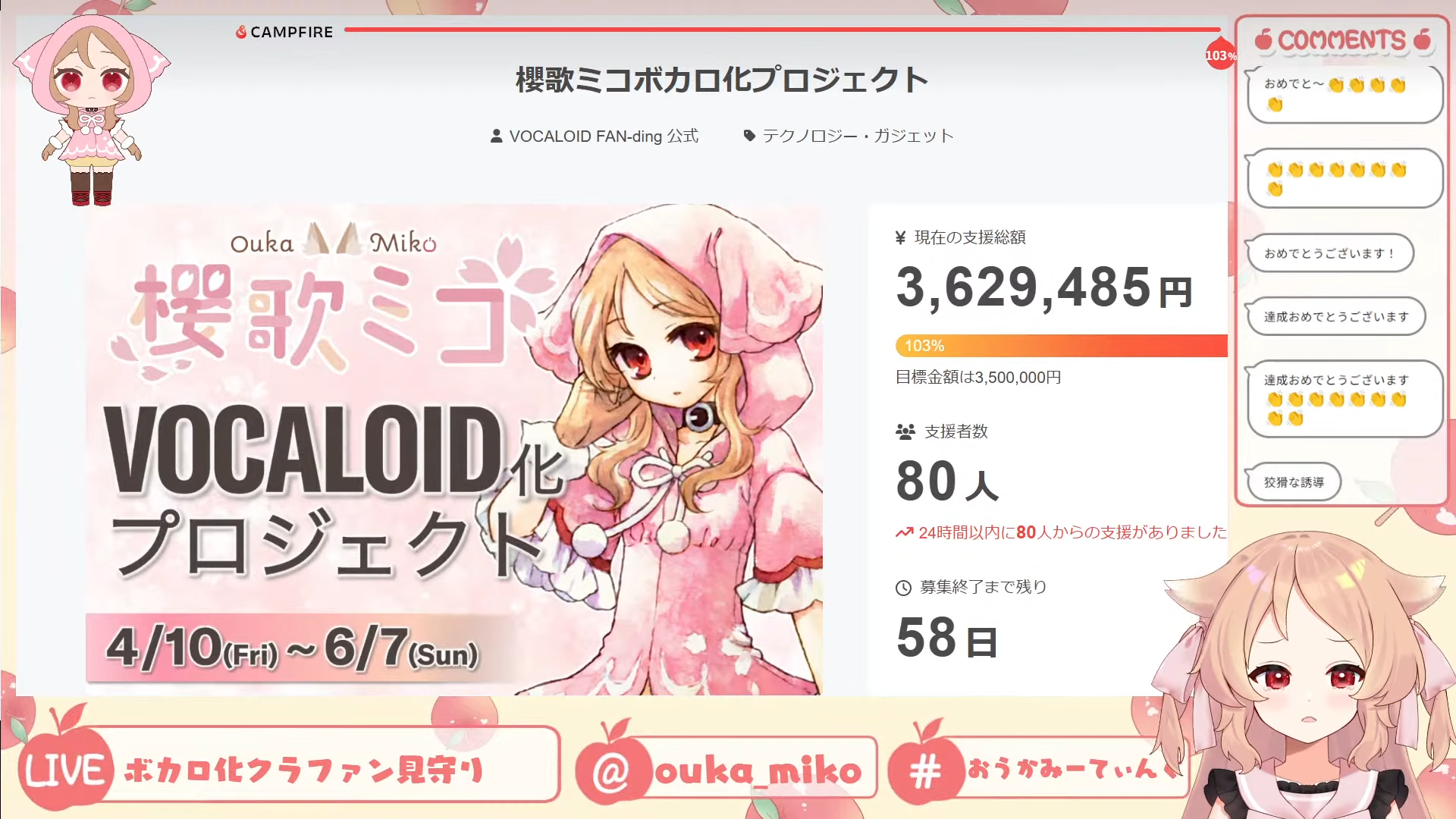
Task: Click the user silhouette icon beside VOCALOID FAN-ding
Action: (x=496, y=136)
